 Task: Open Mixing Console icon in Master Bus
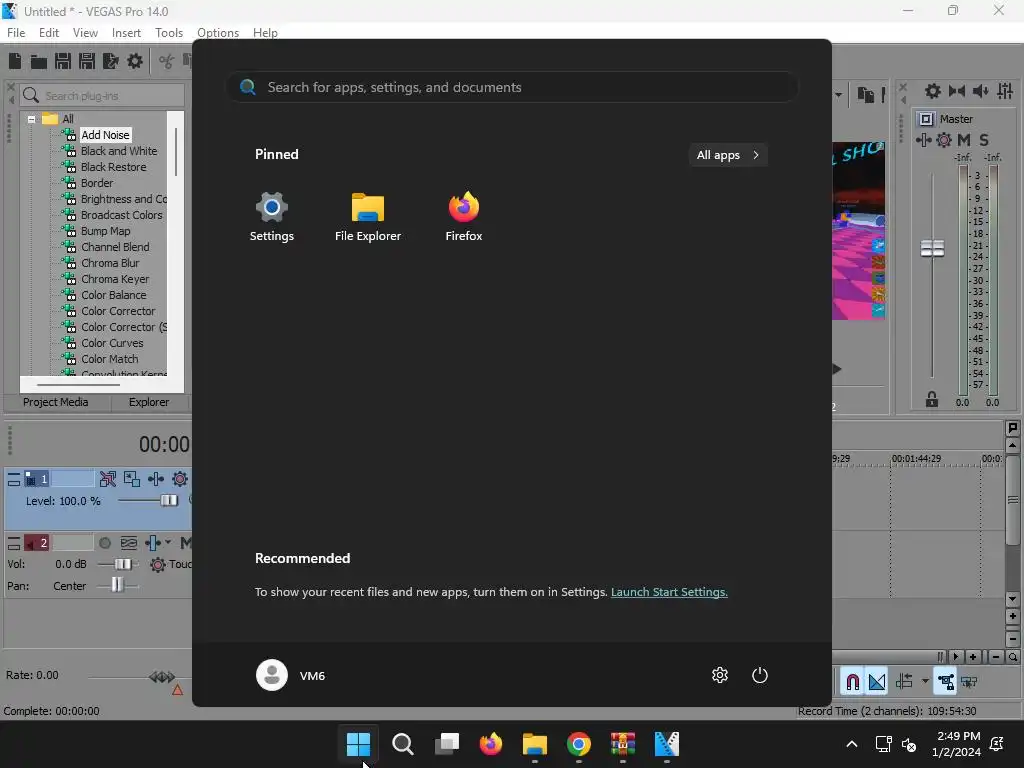coord(1005,91)
